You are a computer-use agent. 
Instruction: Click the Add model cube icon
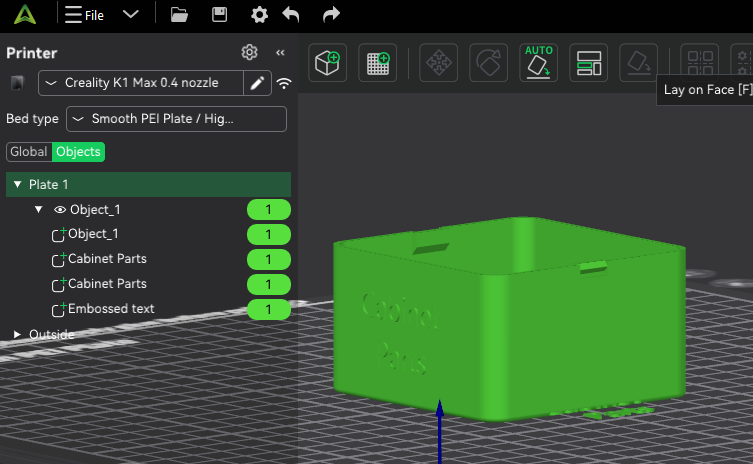(x=329, y=62)
